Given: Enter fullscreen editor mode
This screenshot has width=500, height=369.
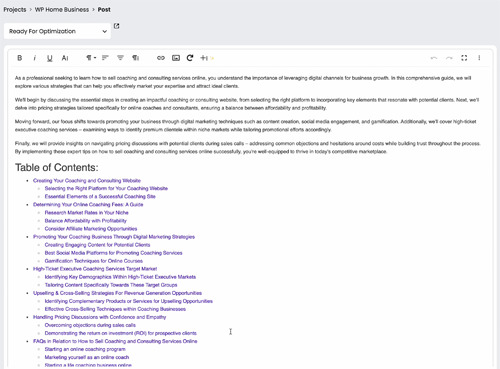Looking at the screenshot, I should pyautogui.click(x=464, y=58).
